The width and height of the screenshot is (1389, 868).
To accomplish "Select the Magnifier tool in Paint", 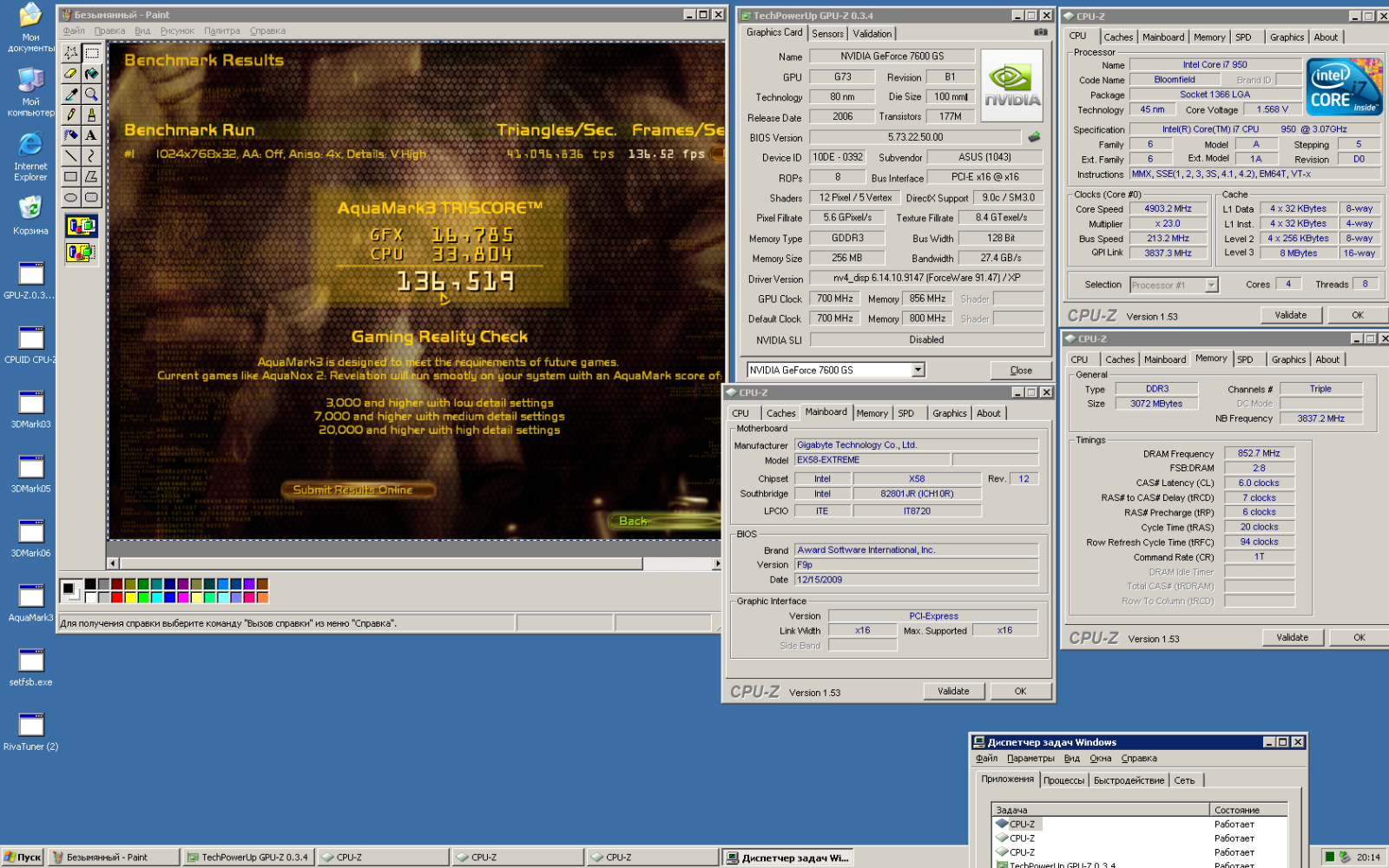I will coord(91,94).
